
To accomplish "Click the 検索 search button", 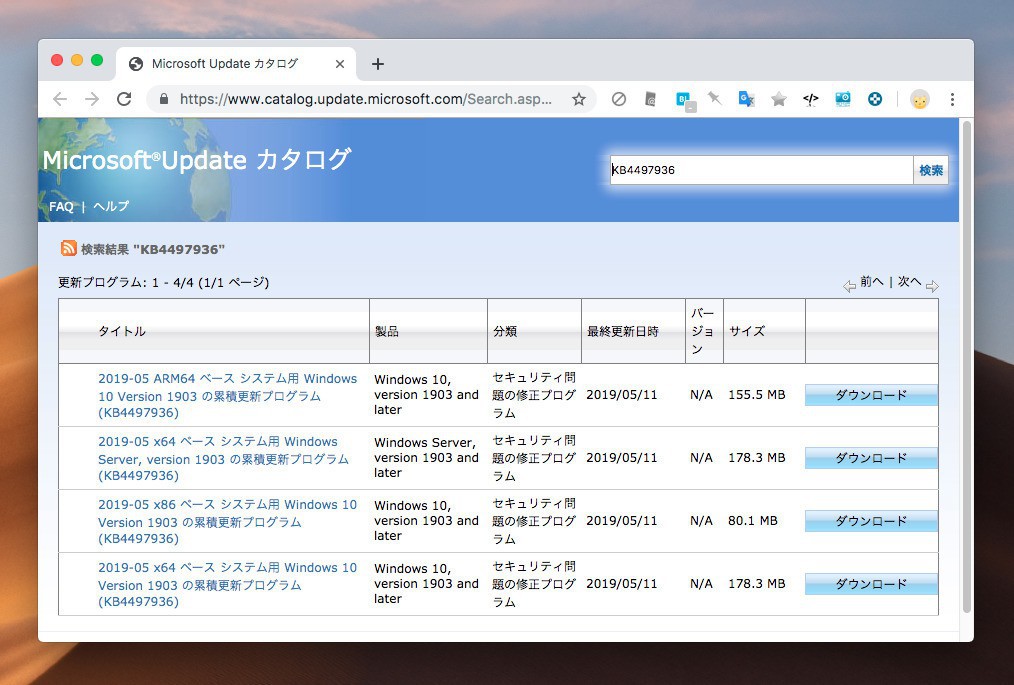I will coord(930,170).
